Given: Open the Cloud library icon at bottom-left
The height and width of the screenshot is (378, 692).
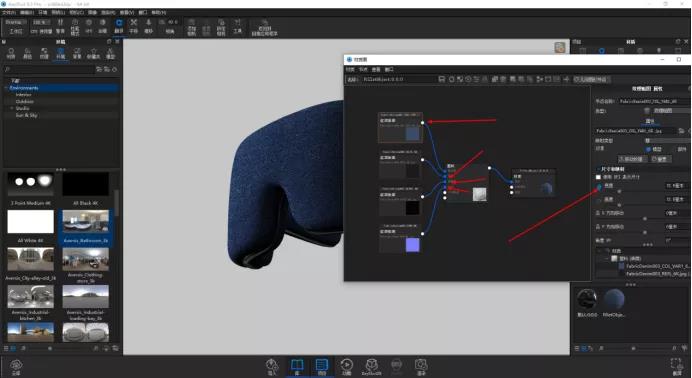Looking at the screenshot, I should click(x=16, y=367).
